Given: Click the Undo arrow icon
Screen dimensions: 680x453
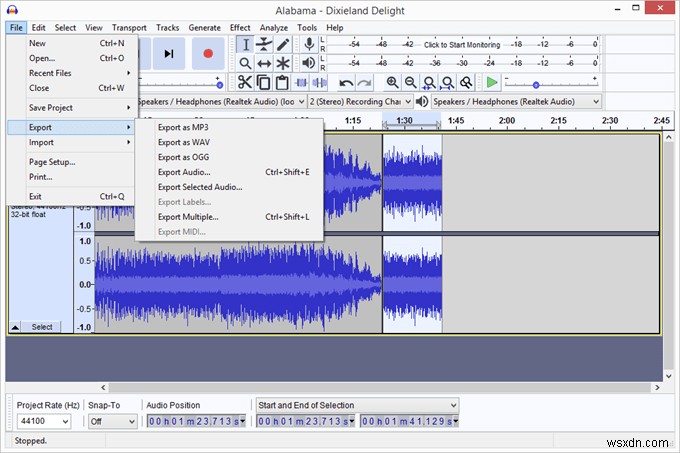Looking at the screenshot, I should [346, 82].
